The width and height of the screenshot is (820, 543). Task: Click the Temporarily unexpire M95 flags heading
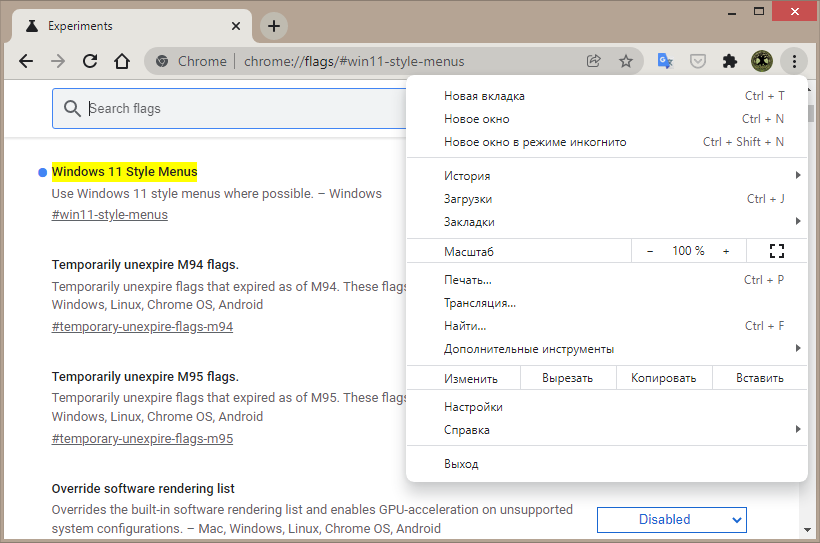coord(145,377)
